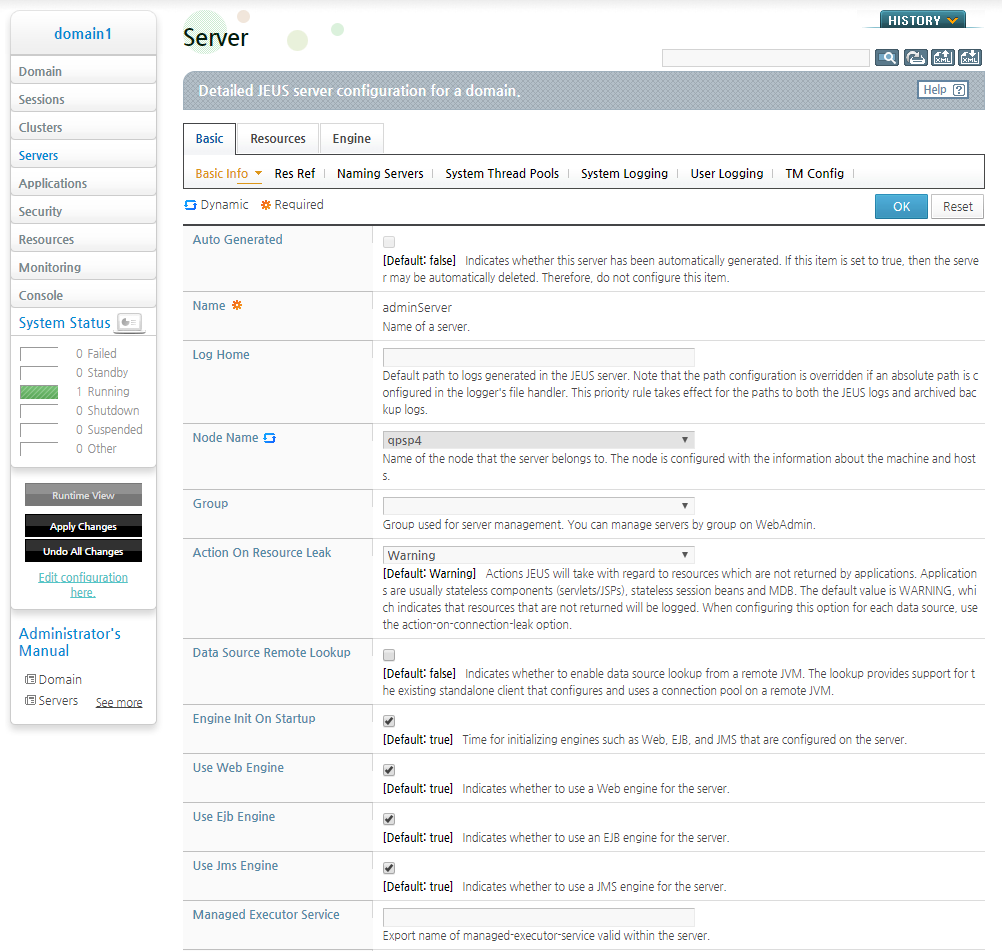Open the TM Config sub-tab
This screenshot has height=951, width=1002.
(x=814, y=173)
